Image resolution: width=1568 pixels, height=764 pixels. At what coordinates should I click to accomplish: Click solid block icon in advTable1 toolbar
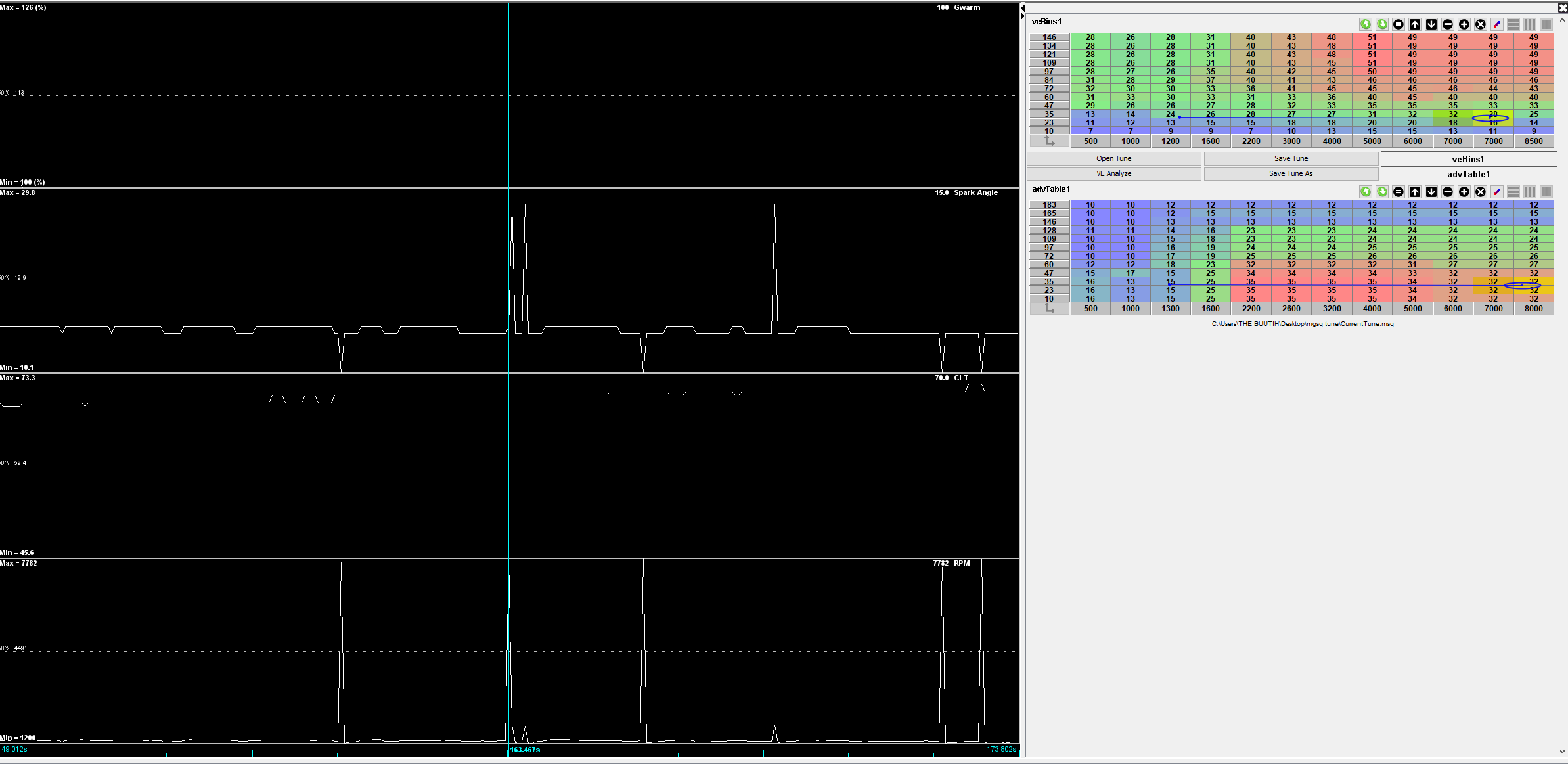(1546, 192)
